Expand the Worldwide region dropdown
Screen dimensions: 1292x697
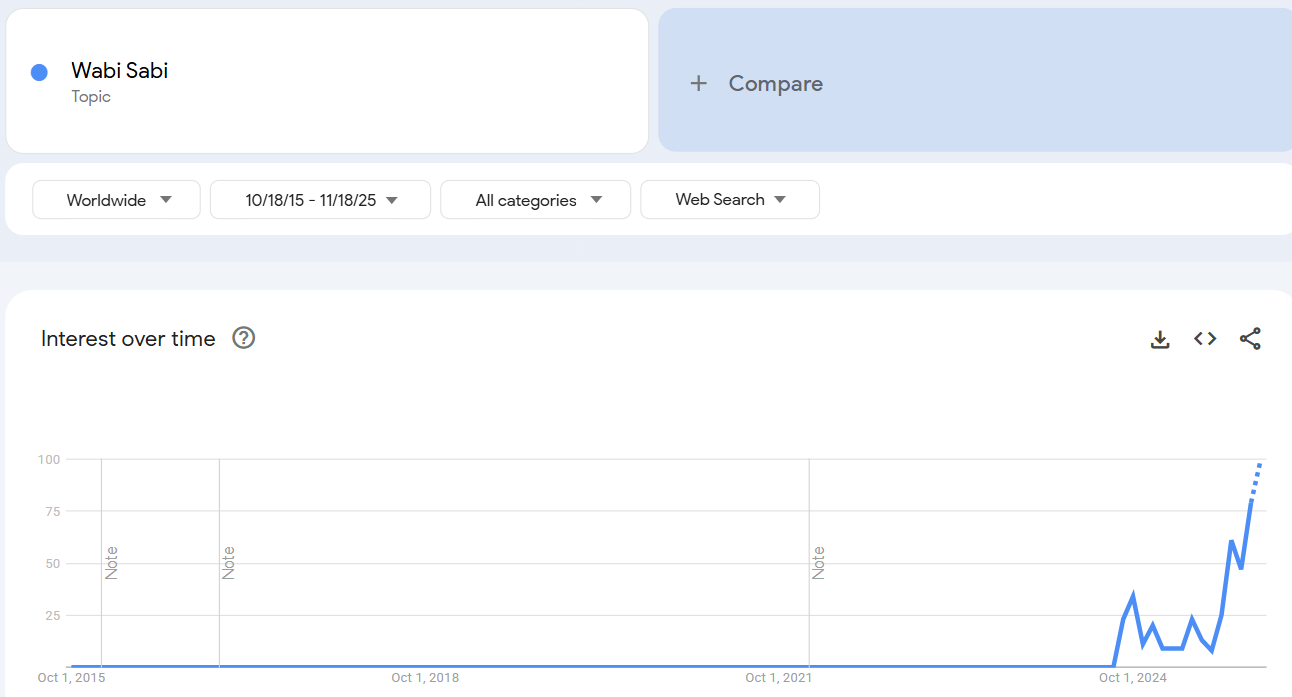point(117,200)
